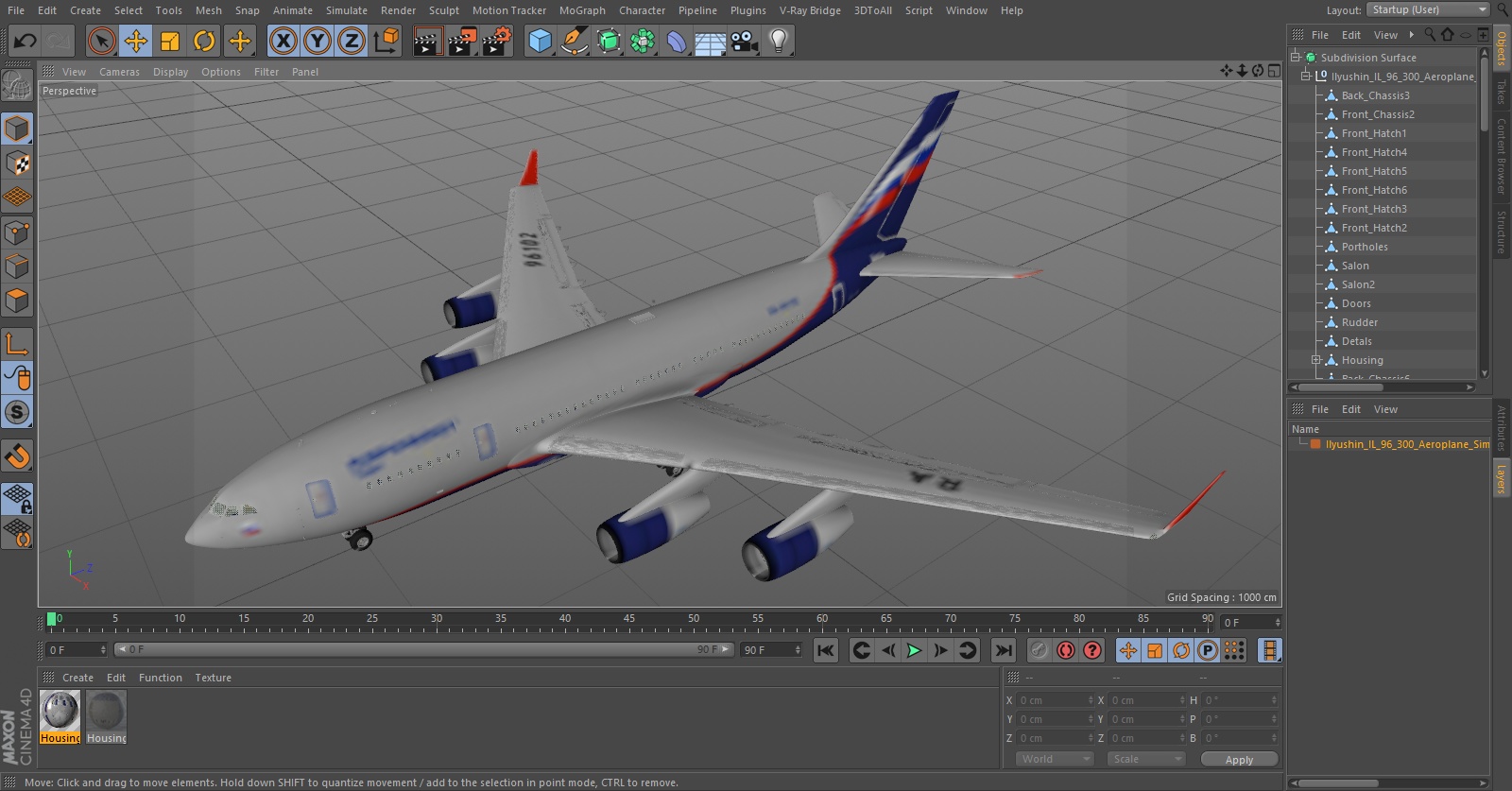
Task: Go to end of animation
Action: [x=1004, y=650]
